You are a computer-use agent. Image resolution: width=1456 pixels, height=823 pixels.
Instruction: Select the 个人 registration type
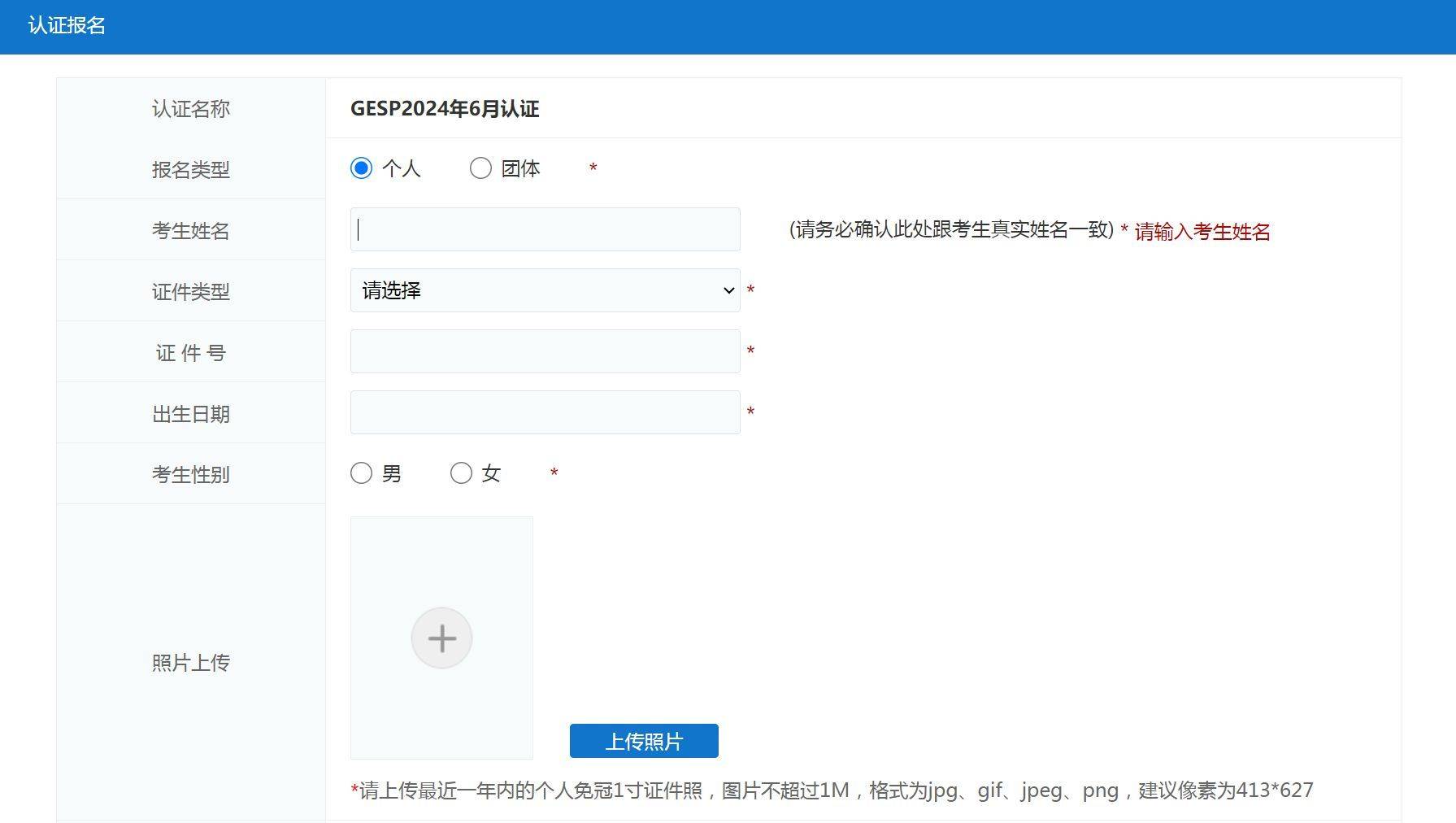pyautogui.click(x=362, y=168)
